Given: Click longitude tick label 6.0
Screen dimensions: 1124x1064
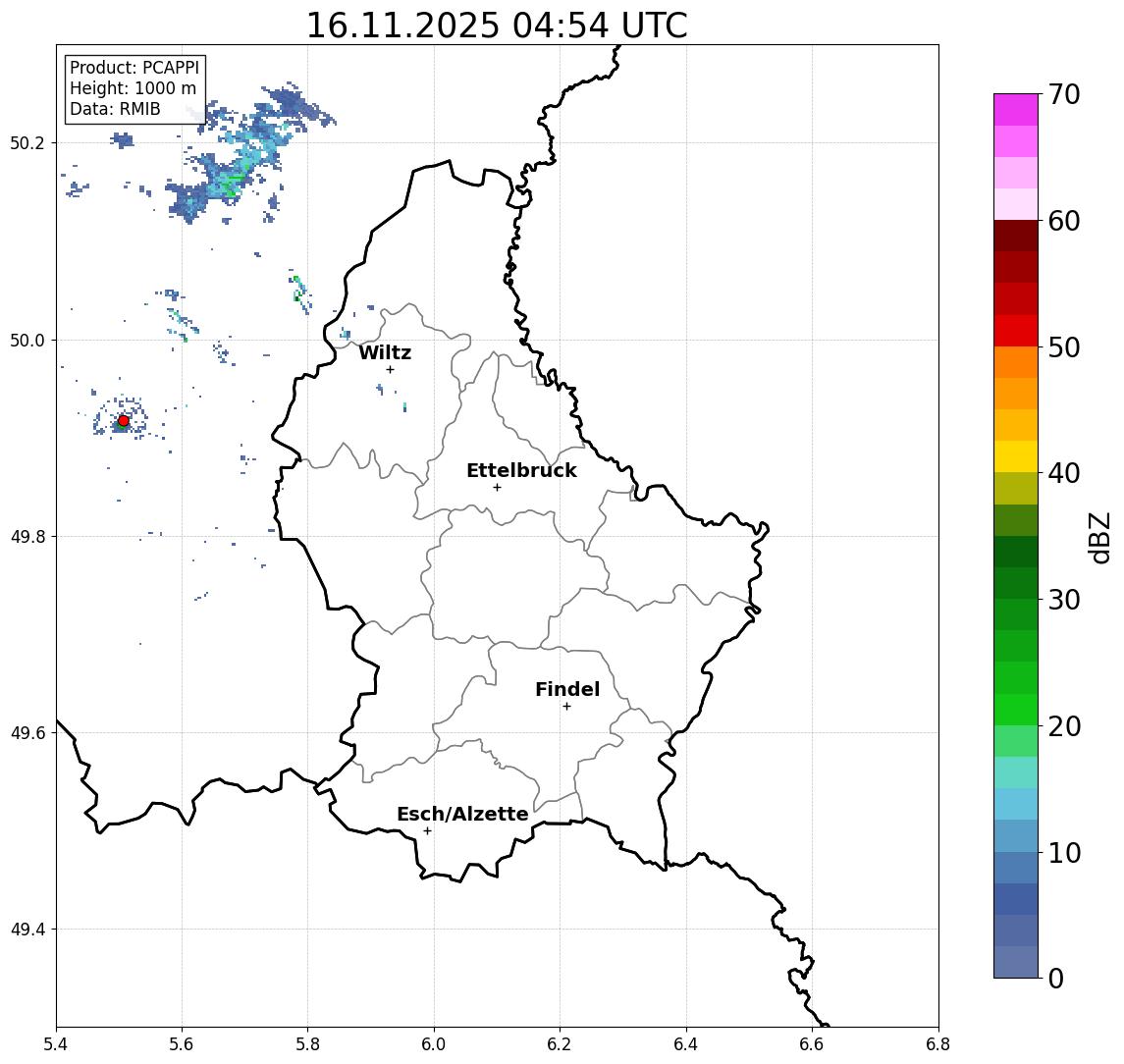Looking at the screenshot, I should pos(435,1044).
